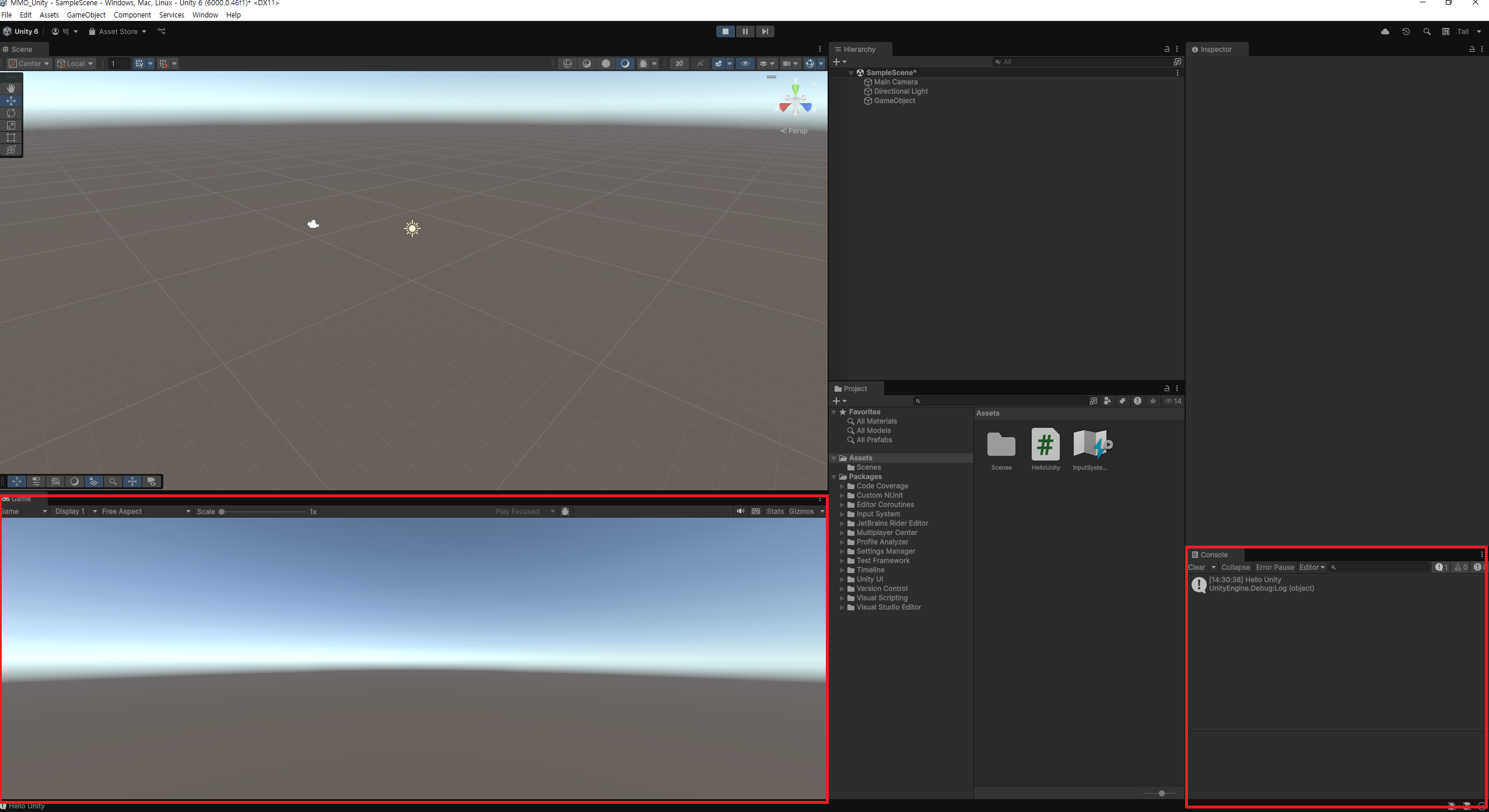Viewport: 1489px width, 812px height.
Task: Select the Rotate tool
Action: (11, 113)
